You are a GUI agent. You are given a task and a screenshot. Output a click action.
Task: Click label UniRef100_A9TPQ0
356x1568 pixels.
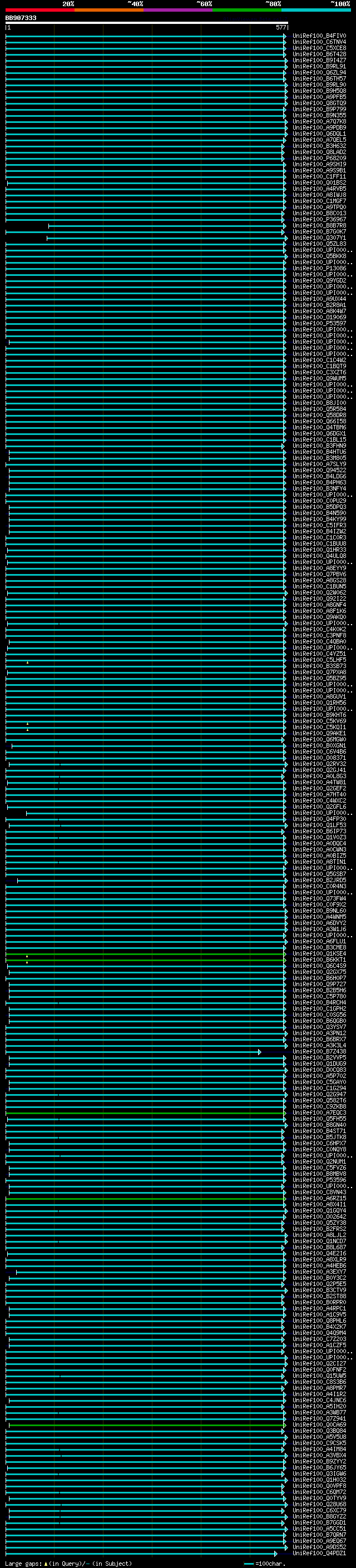click(x=319, y=207)
